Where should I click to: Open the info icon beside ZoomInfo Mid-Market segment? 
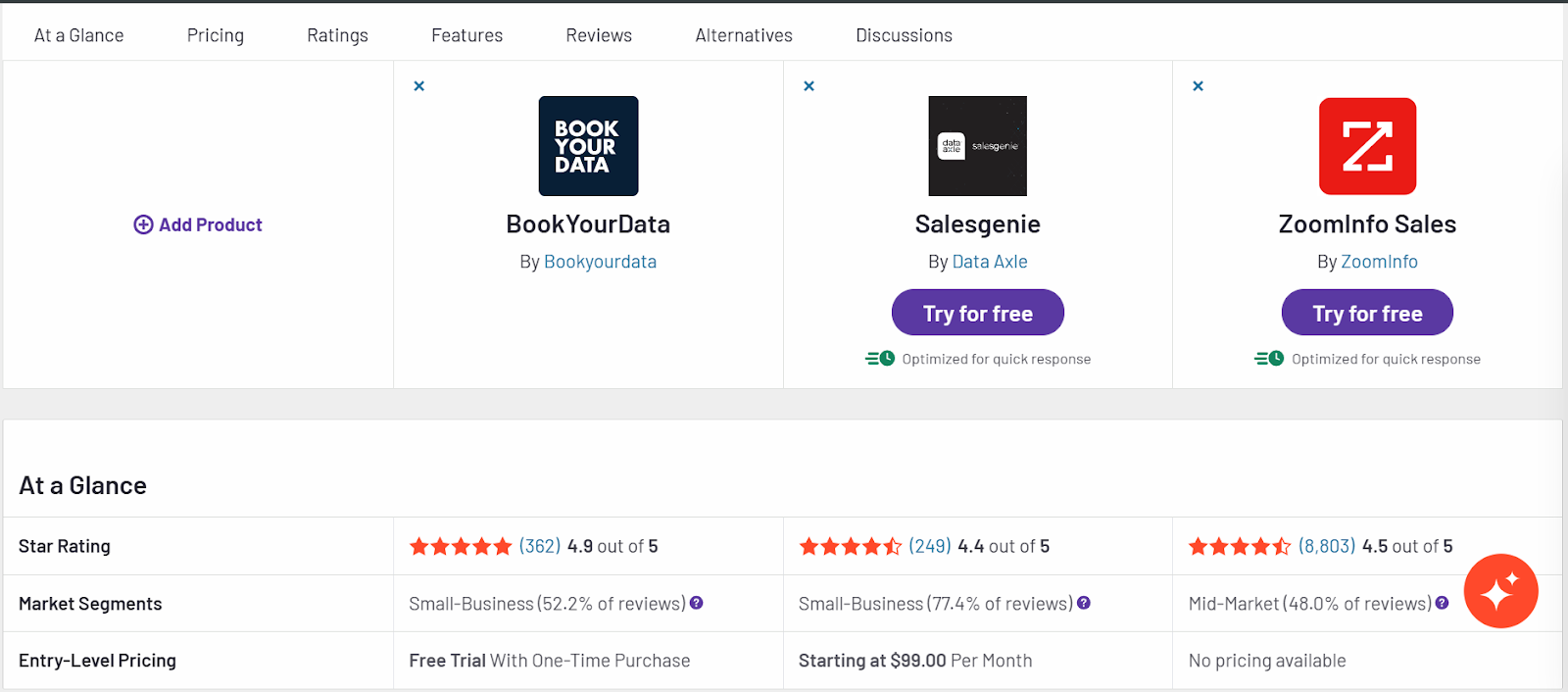coord(1442,603)
